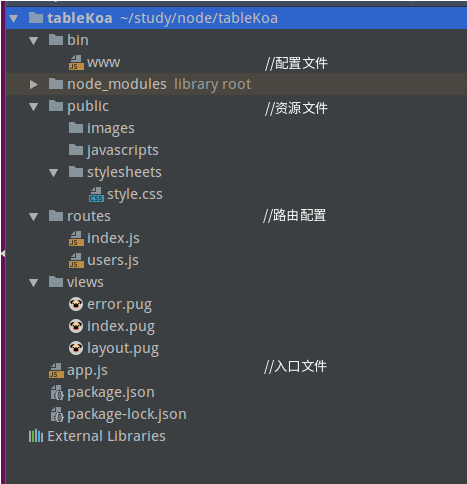Click the public folder icon
467x484 pixels.
pyautogui.click(x=56, y=106)
